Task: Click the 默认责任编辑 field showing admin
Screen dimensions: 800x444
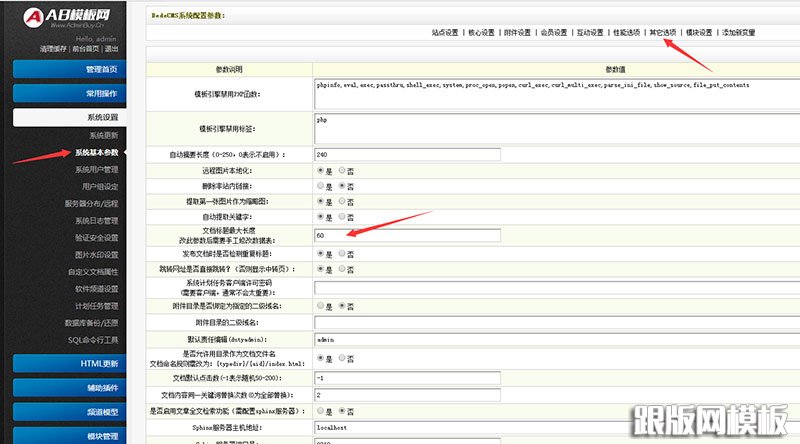Action: (557, 339)
